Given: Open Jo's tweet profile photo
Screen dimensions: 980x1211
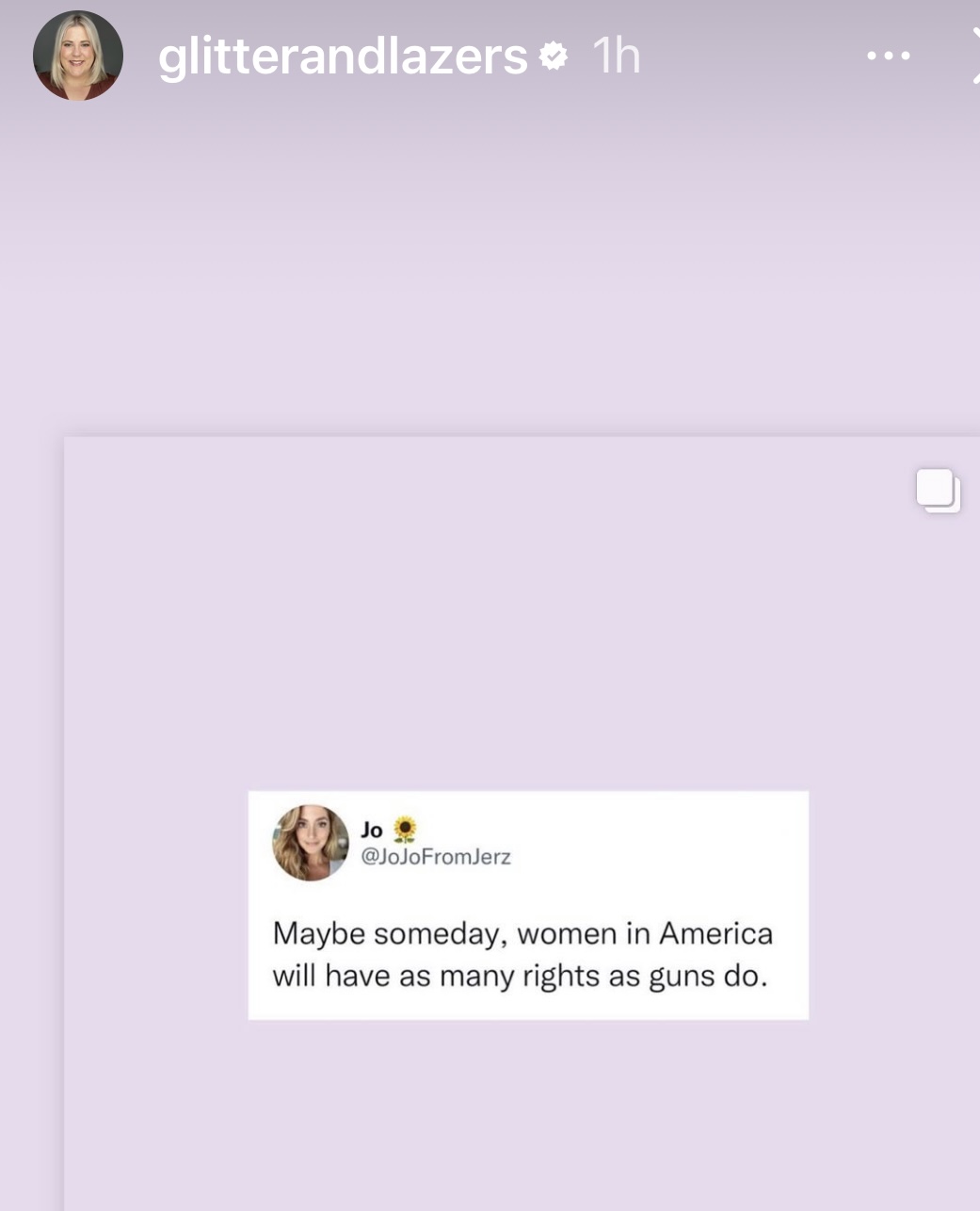Looking at the screenshot, I should [311, 843].
